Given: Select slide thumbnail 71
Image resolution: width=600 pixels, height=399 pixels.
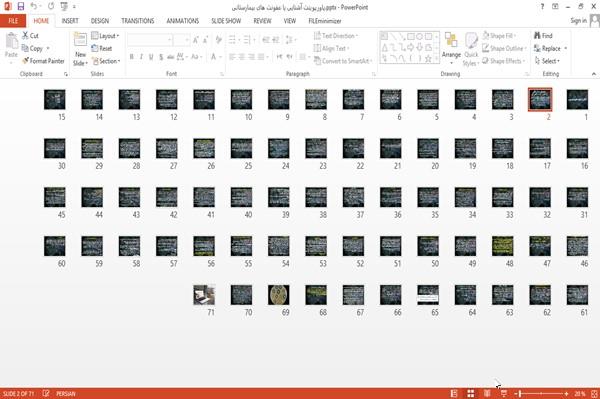Looking at the screenshot, I should pos(204,295).
